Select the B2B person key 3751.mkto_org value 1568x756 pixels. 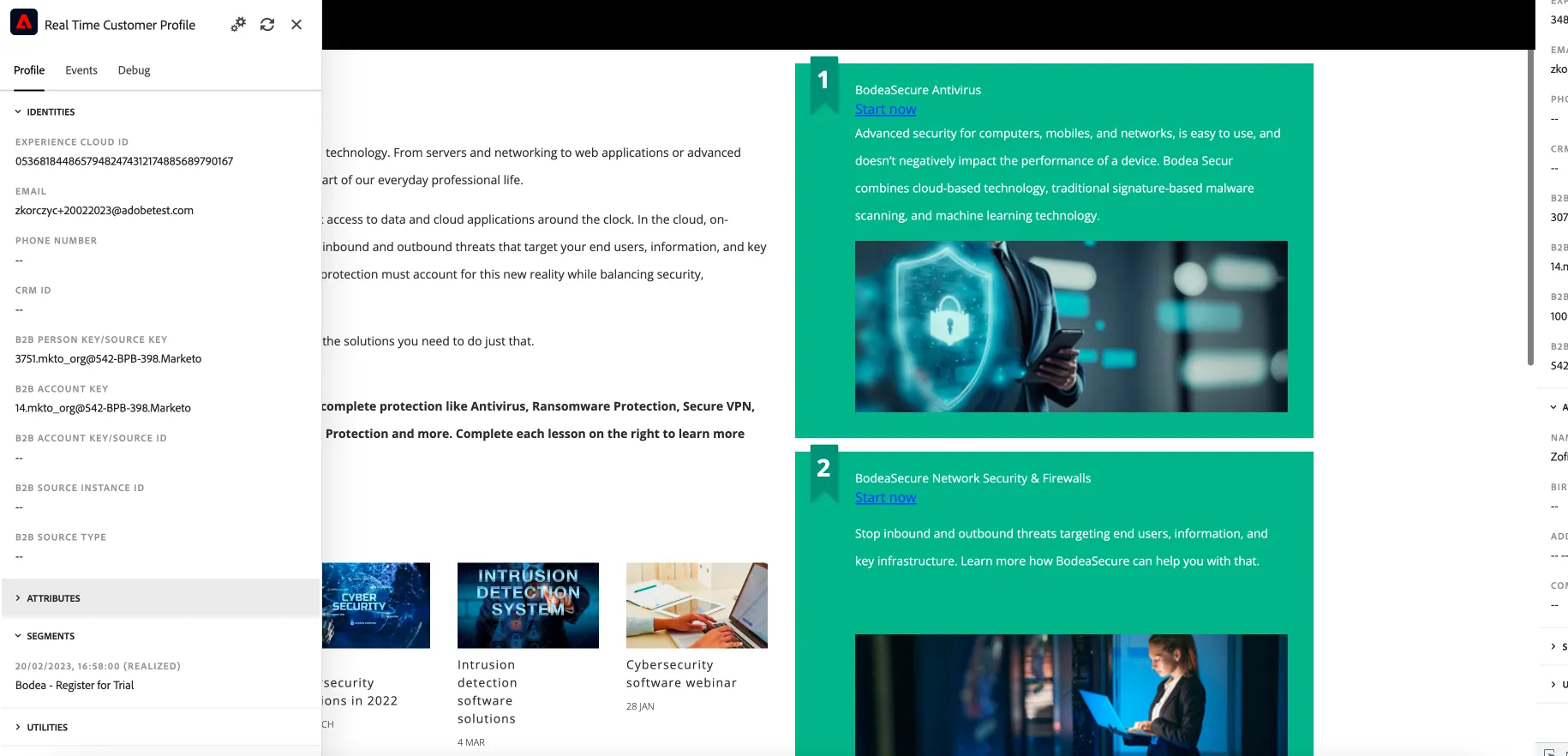click(108, 359)
